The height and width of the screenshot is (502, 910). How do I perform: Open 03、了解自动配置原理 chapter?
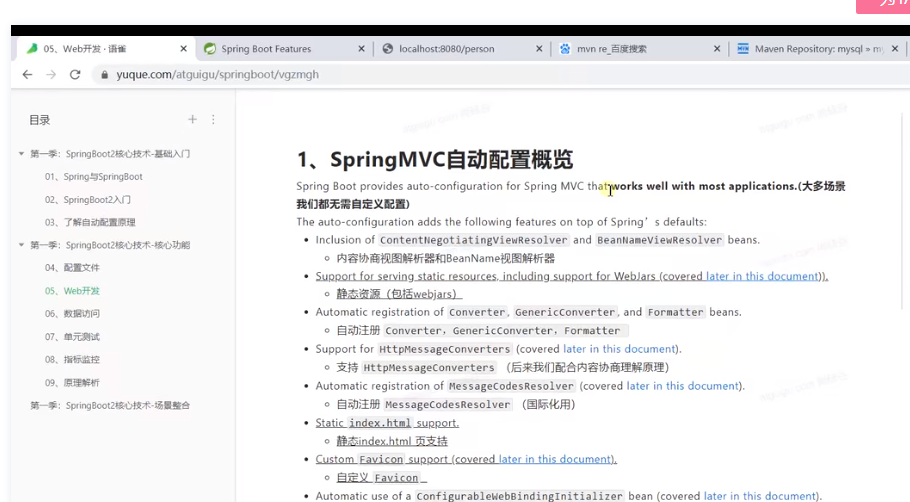pyautogui.click(x=90, y=222)
